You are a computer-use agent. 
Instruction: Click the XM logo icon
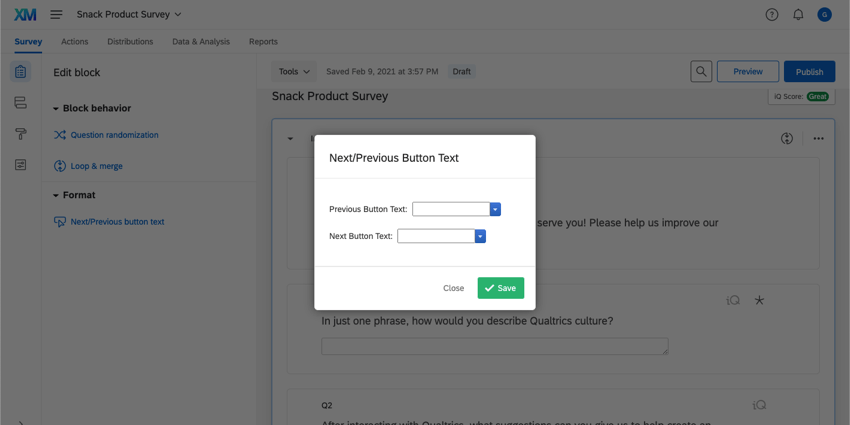point(25,14)
